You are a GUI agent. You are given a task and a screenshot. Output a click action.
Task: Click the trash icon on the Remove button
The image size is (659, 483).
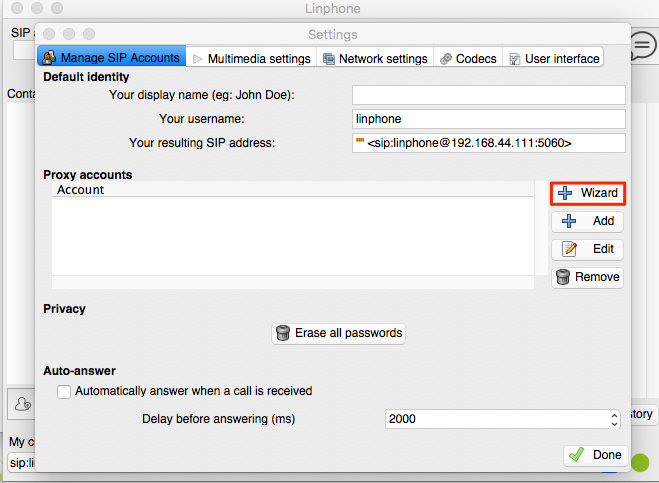click(x=563, y=277)
